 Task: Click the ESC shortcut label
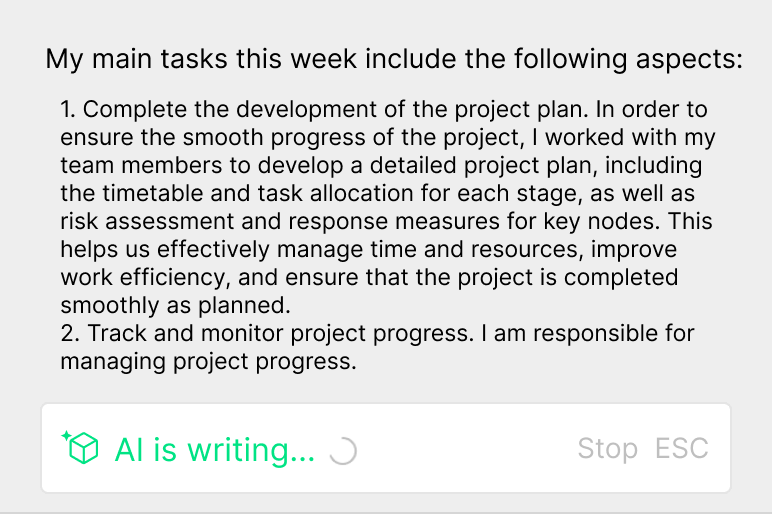click(x=682, y=449)
